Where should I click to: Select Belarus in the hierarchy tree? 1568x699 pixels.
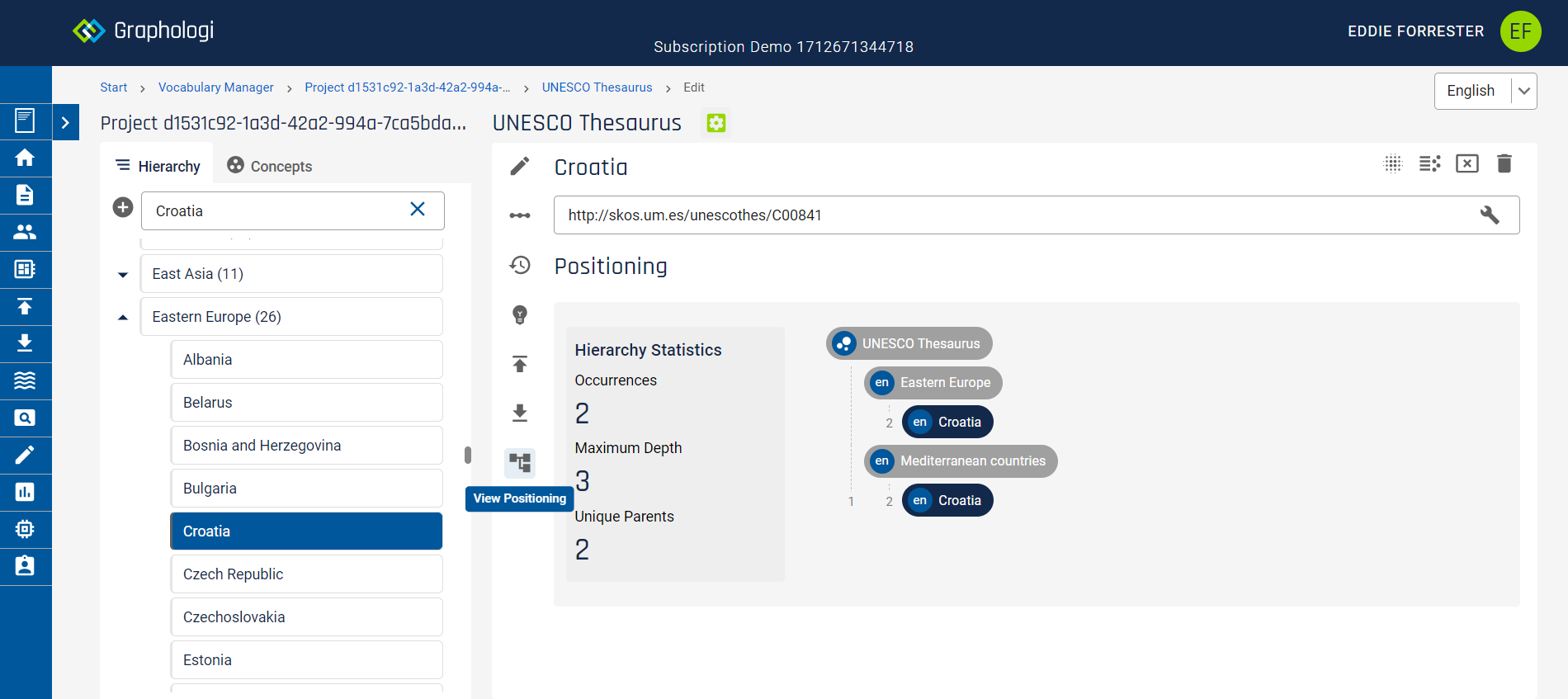pos(306,402)
